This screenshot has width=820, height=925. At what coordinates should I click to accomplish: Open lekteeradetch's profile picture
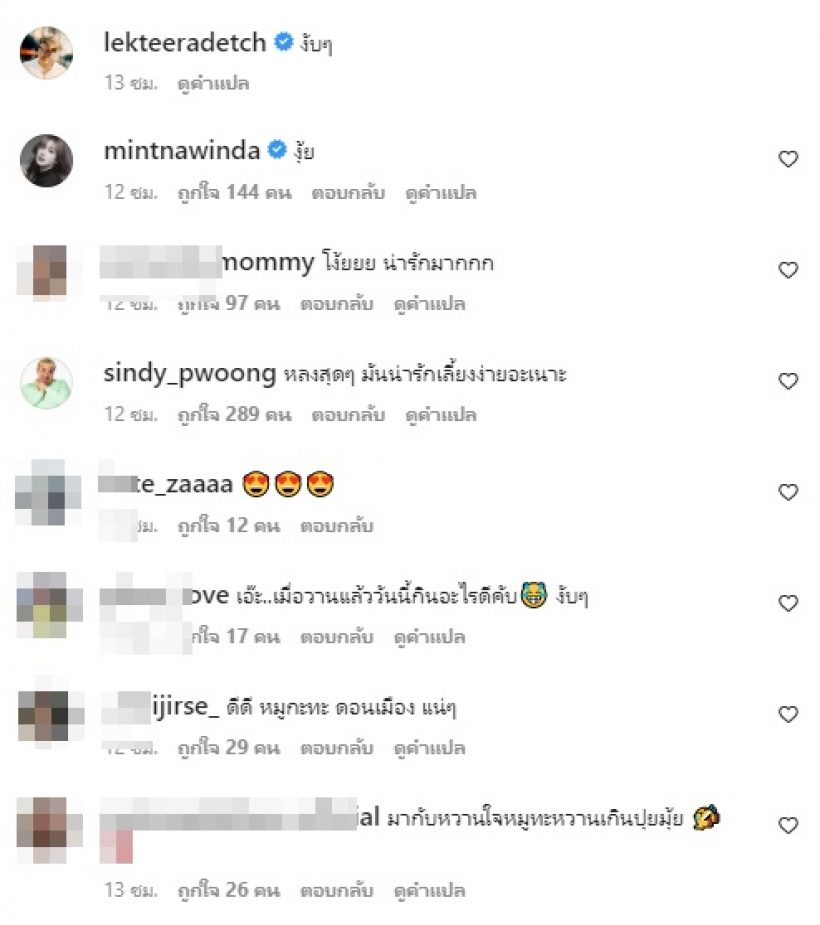coord(47,53)
